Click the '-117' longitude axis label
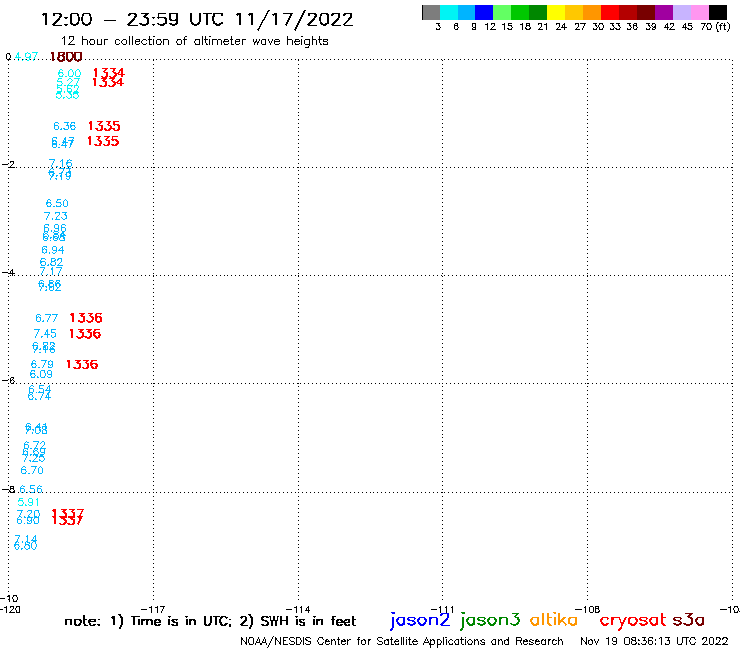The width and height of the screenshot is (740, 650). tap(153, 609)
